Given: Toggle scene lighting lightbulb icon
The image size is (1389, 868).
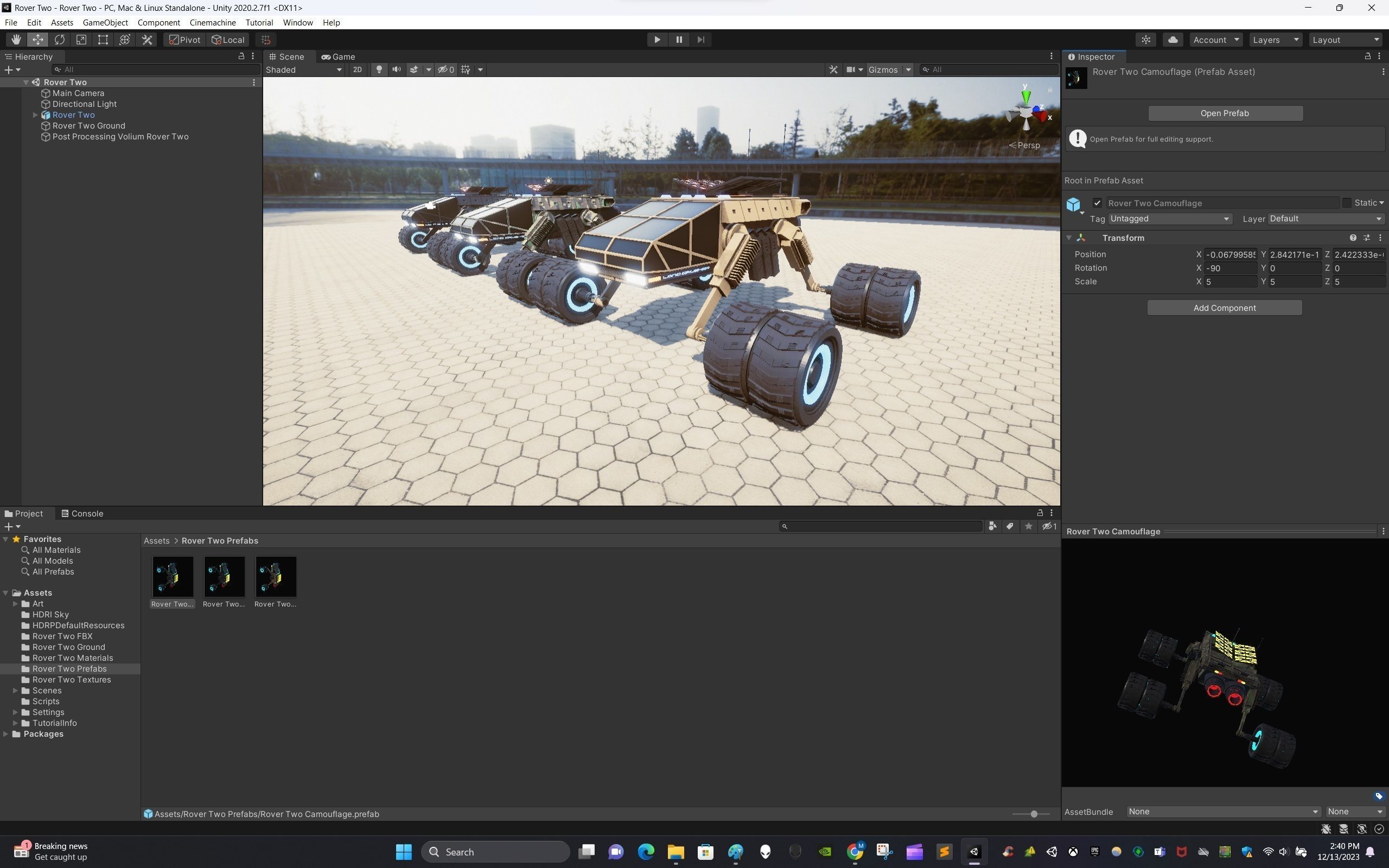Looking at the screenshot, I should (x=379, y=69).
